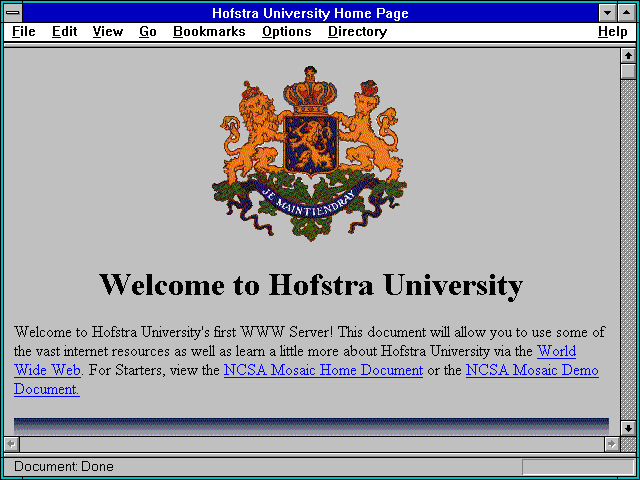Screen dimensions: 640x480
Task: Open the Help menu
Action: pyautogui.click(x=613, y=32)
